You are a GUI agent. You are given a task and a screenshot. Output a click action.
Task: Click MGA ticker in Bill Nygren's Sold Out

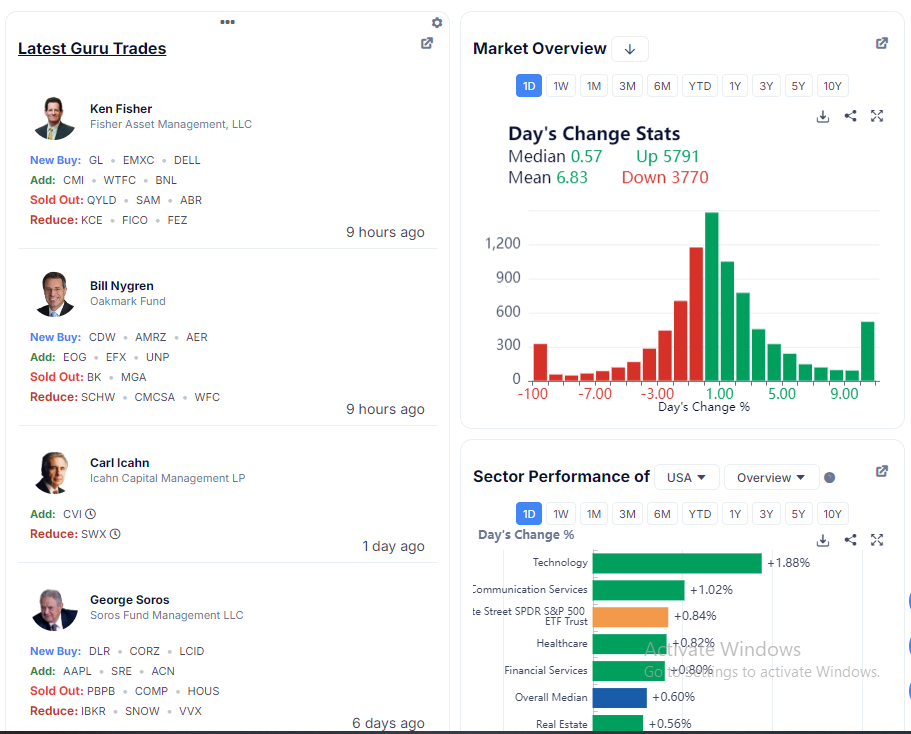[x=134, y=377]
